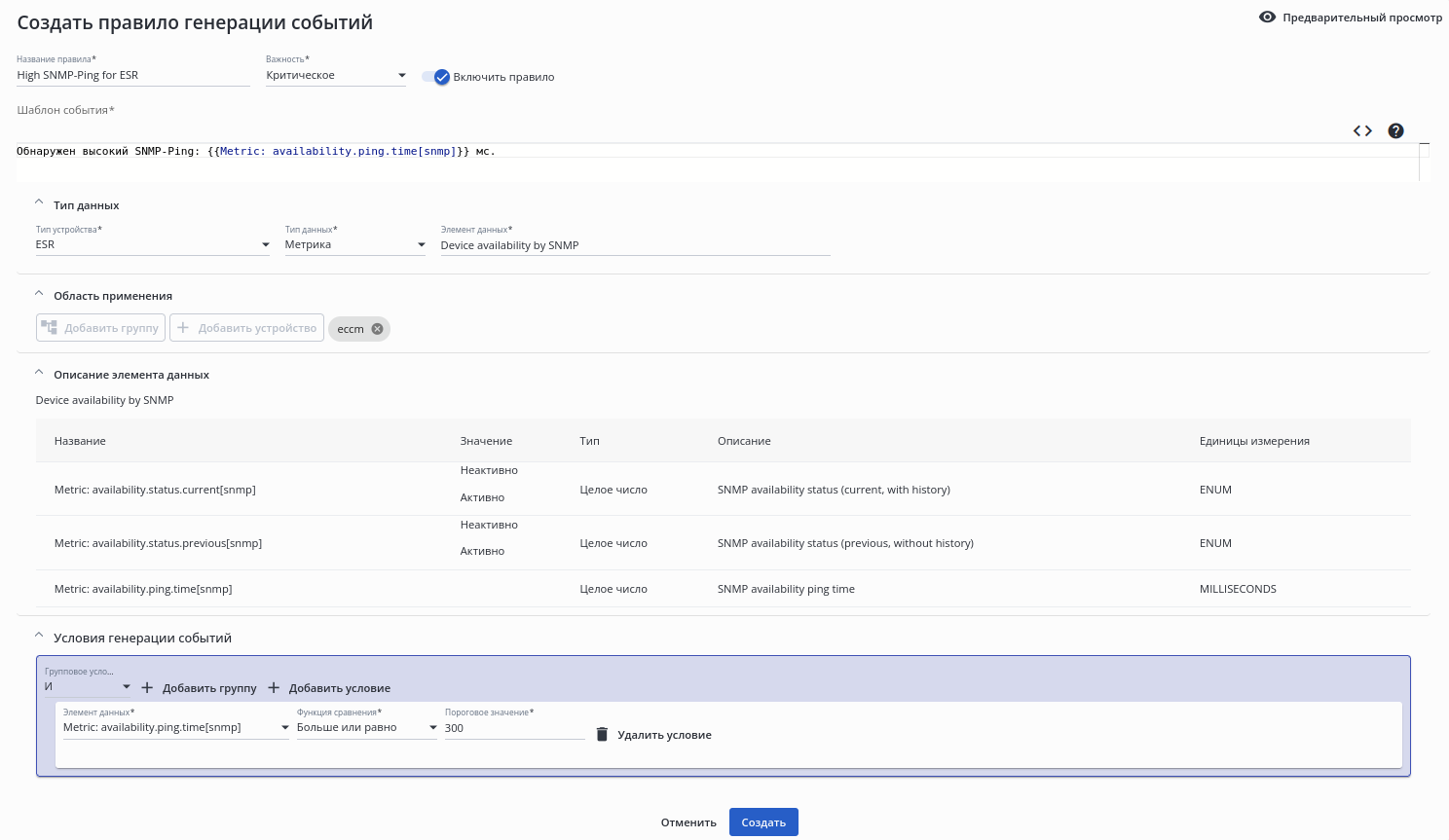Screen dimensions: 1449x840
Task: Click the Пороговое значение field
Action: 514,728
